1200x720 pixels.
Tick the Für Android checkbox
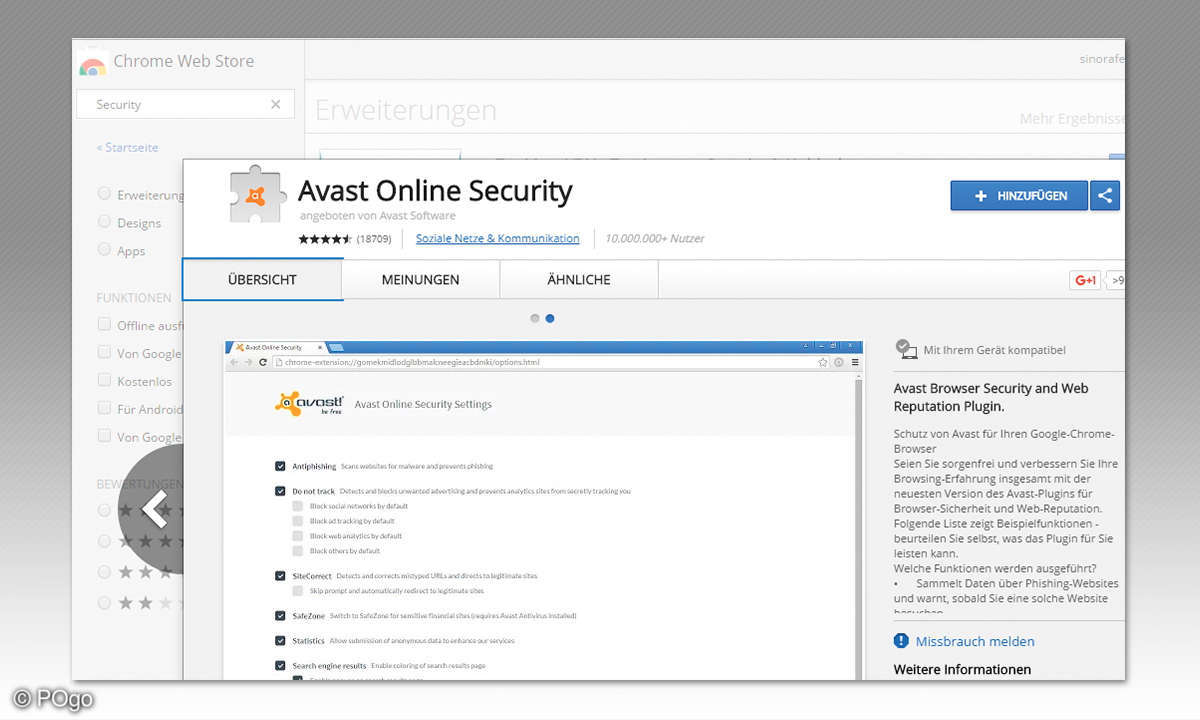104,408
